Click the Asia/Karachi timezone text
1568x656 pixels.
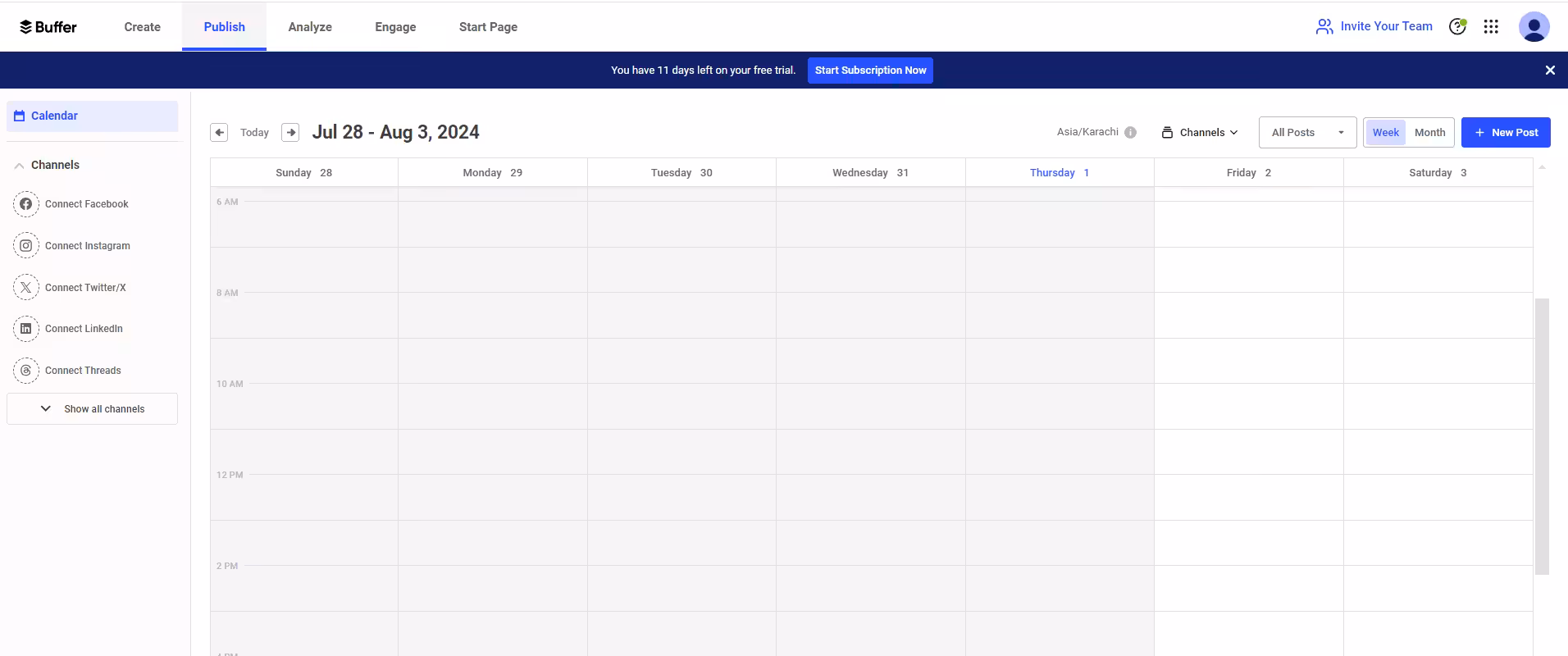click(x=1087, y=132)
